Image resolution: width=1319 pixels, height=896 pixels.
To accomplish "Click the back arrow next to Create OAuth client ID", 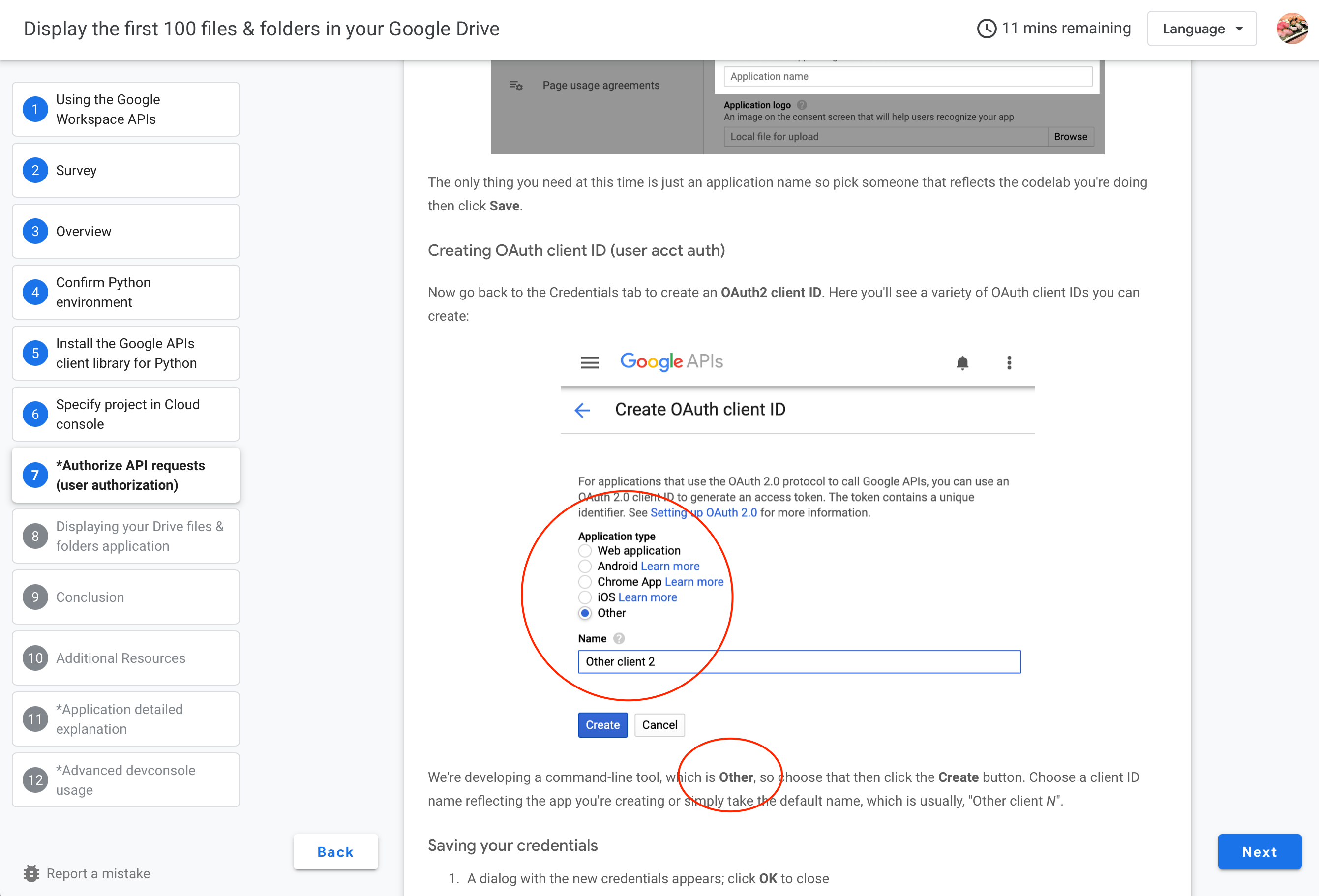I will (582, 410).
